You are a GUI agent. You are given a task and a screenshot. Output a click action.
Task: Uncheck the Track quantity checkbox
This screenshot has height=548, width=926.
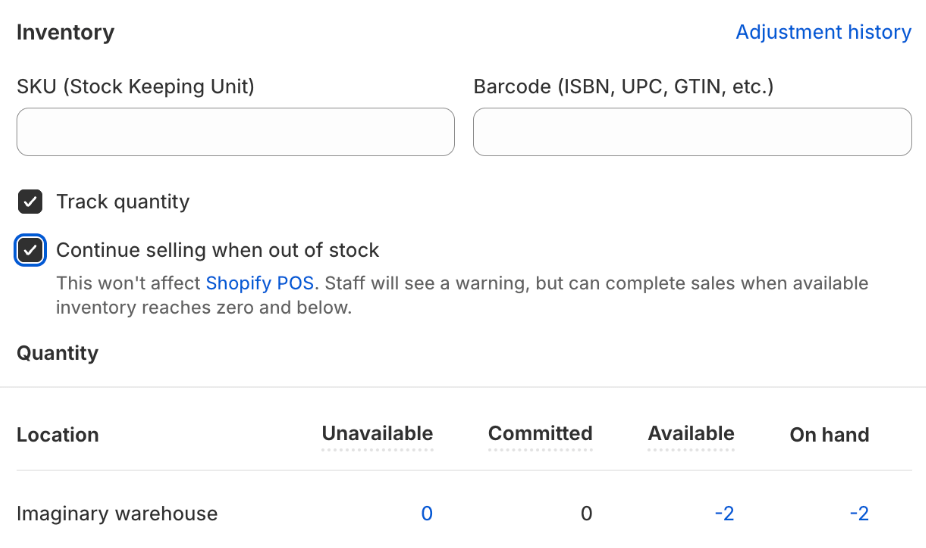coord(30,202)
